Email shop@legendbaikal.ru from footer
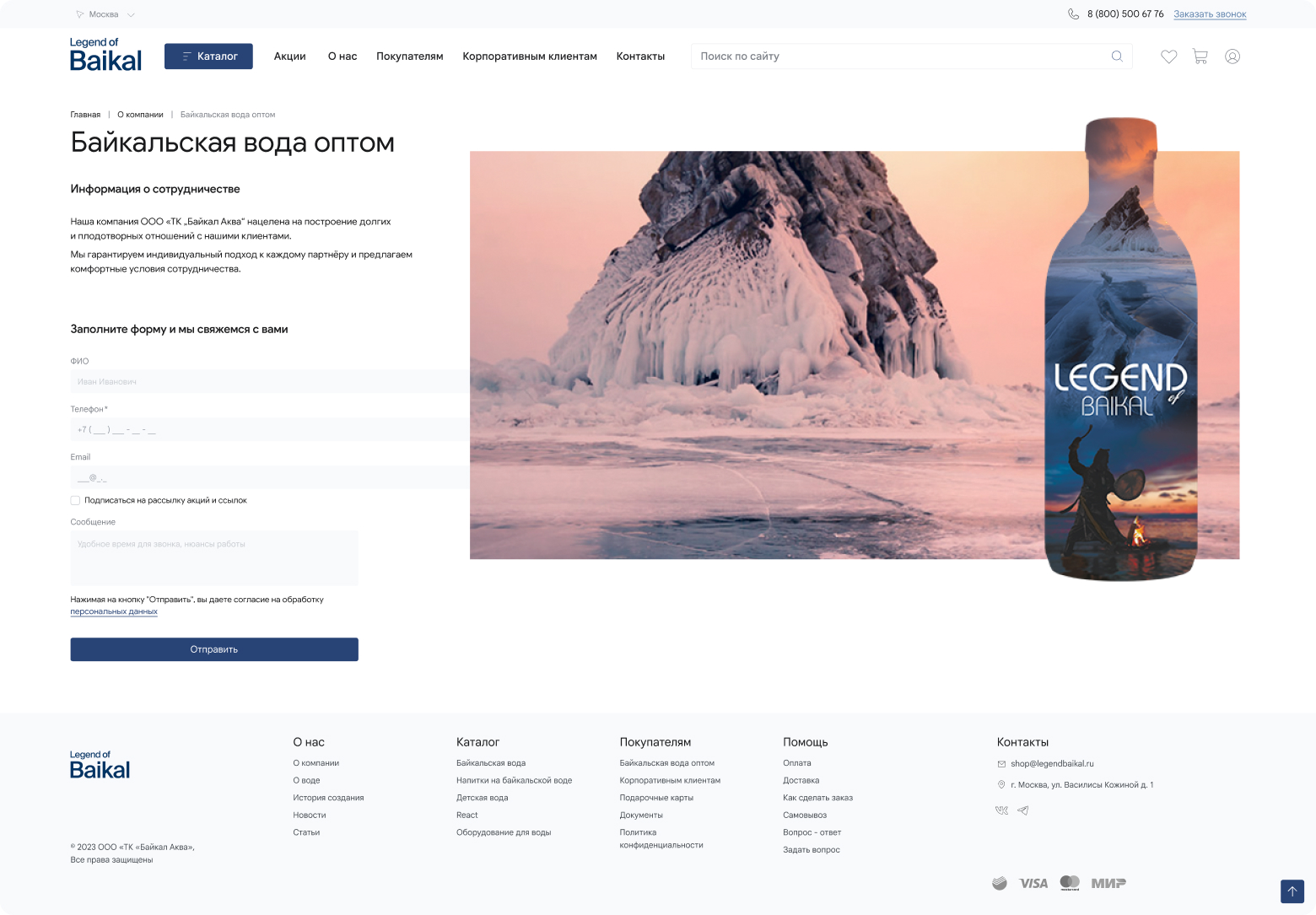Viewport: 1316px width, 915px height. coord(1052,764)
